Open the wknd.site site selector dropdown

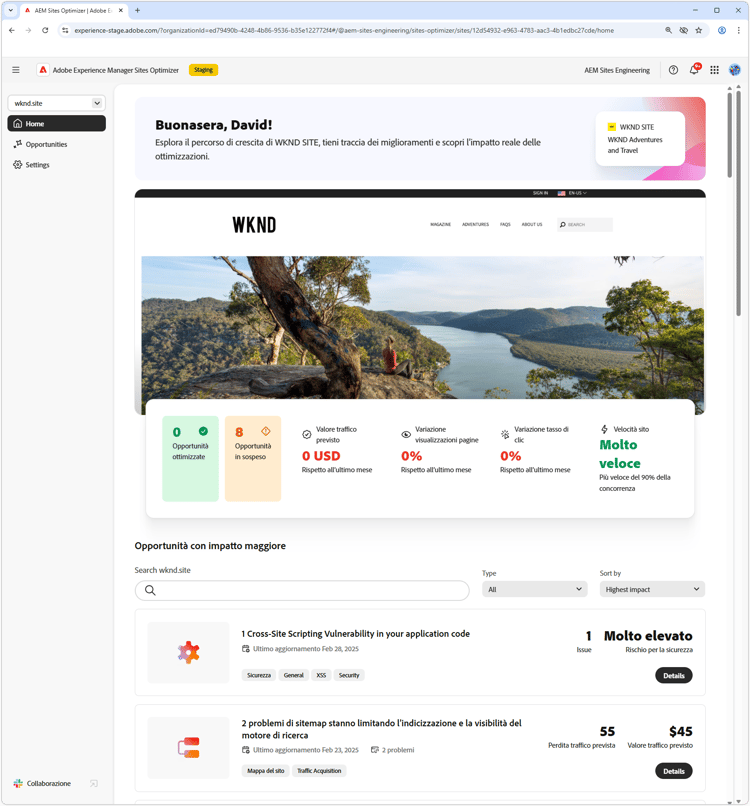point(57,103)
